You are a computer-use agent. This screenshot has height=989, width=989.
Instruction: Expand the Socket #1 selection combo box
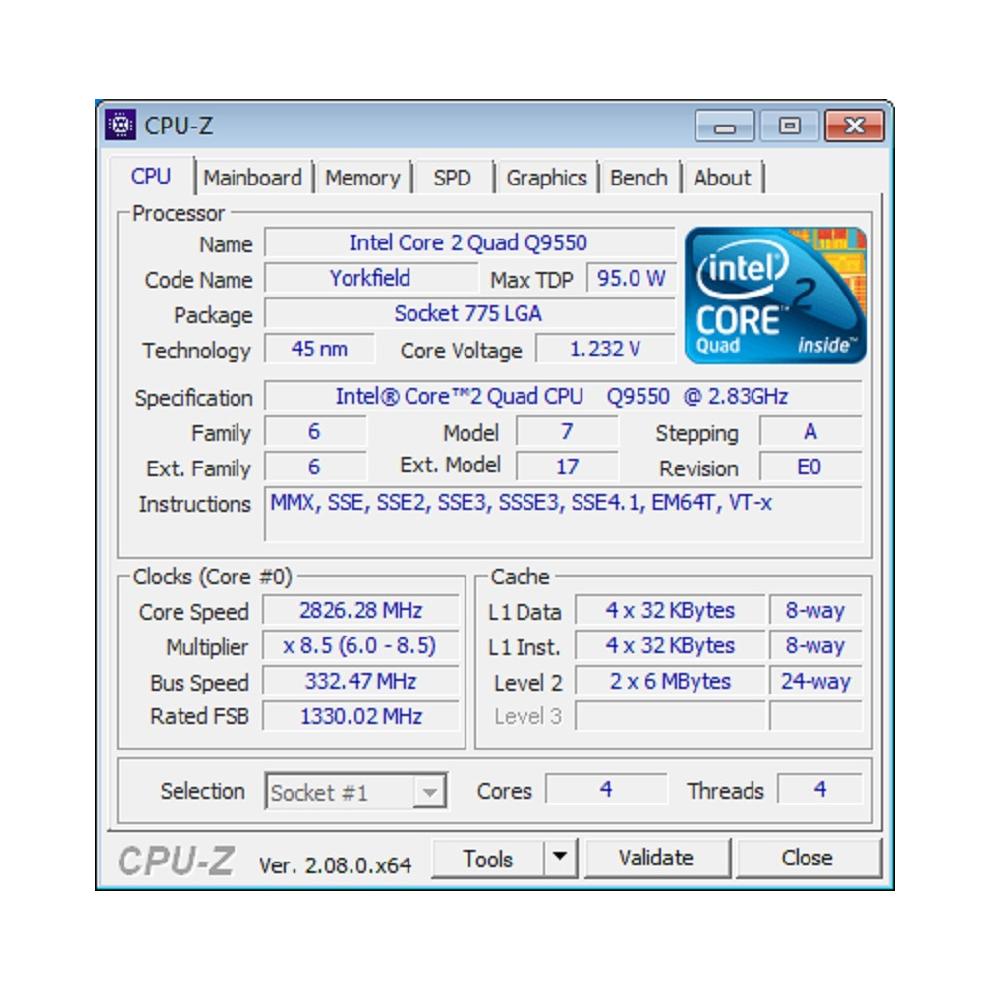(356, 792)
